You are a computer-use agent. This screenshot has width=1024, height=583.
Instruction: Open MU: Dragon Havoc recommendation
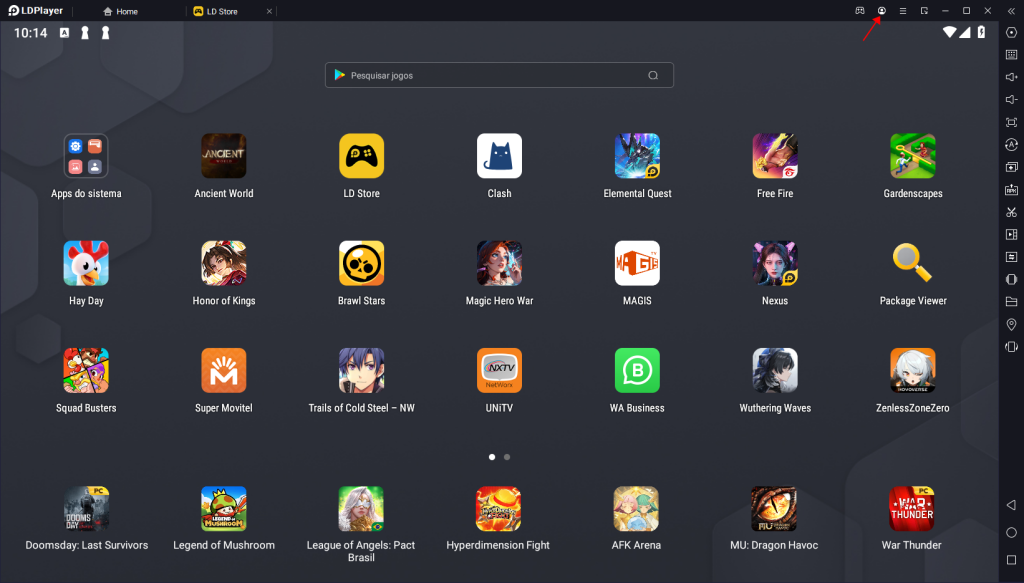pos(774,509)
